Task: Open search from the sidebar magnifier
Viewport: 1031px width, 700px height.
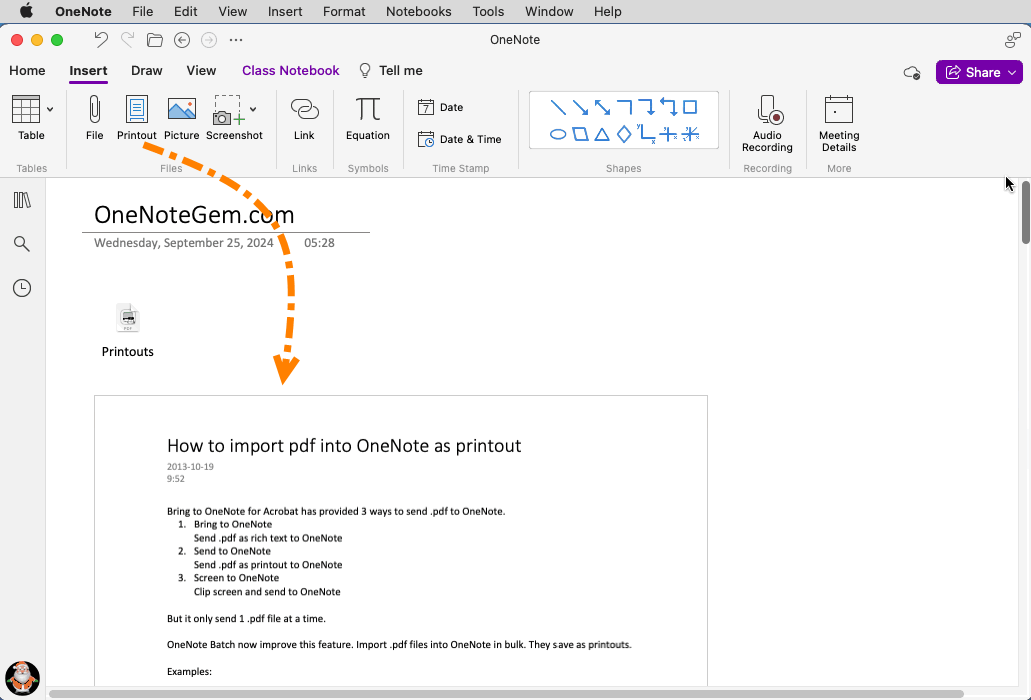Action: 22,244
